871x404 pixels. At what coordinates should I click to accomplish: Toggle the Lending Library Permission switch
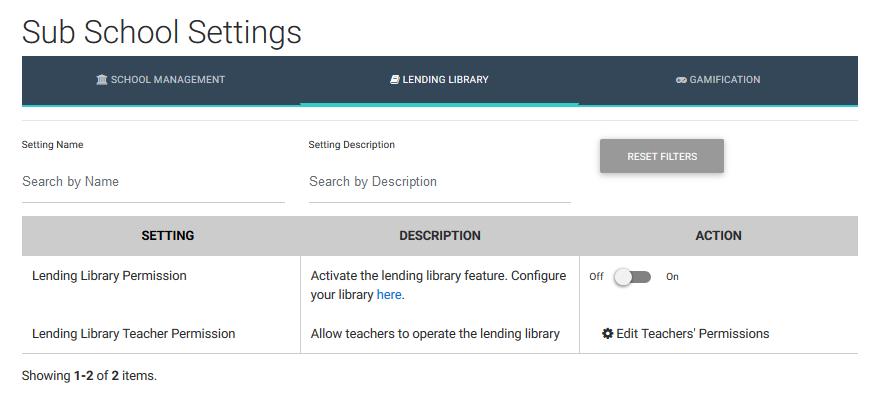pyautogui.click(x=633, y=277)
